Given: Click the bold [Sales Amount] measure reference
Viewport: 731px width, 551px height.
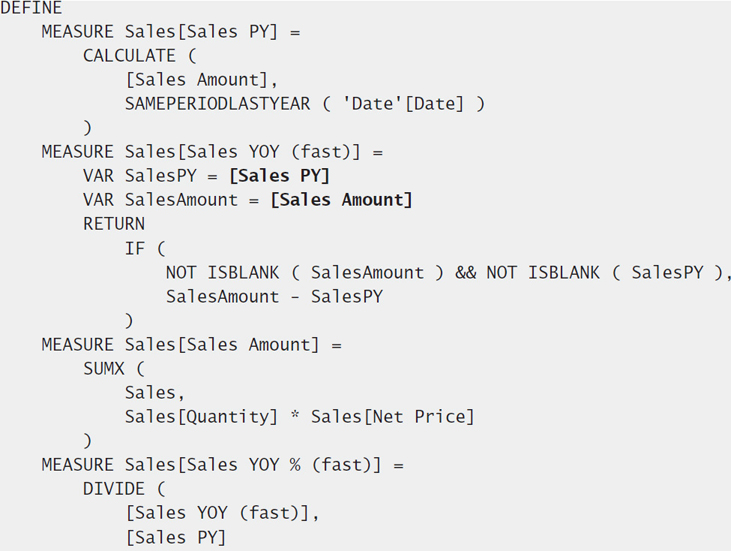Looking at the screenshot, I should point(342,200).
